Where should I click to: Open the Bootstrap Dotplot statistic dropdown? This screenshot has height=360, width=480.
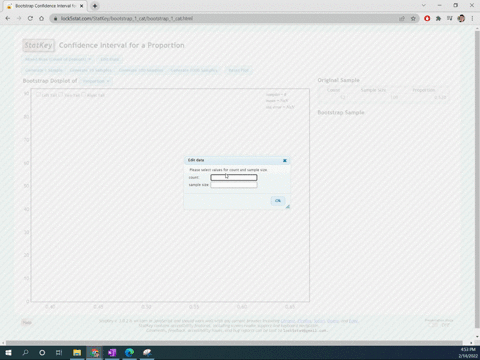pos(96,81)
